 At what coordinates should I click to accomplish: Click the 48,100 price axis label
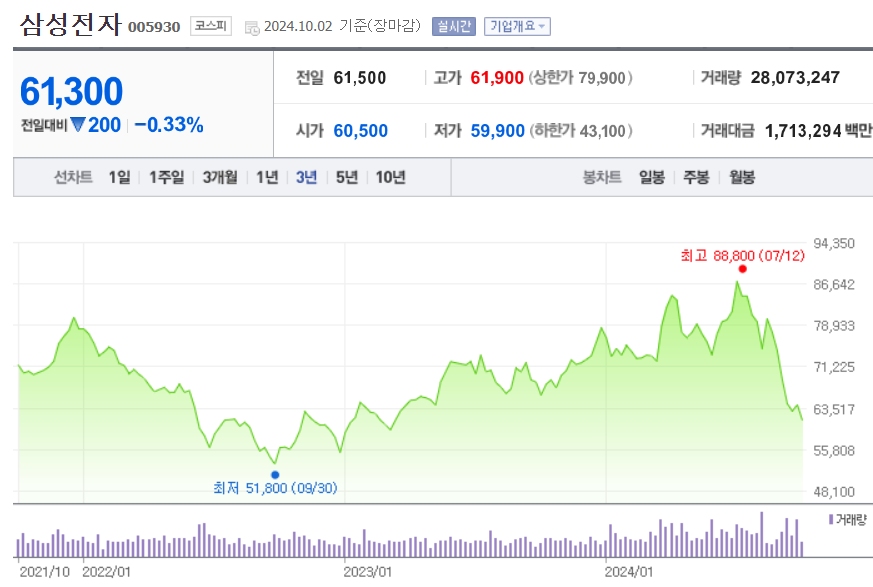833,491
